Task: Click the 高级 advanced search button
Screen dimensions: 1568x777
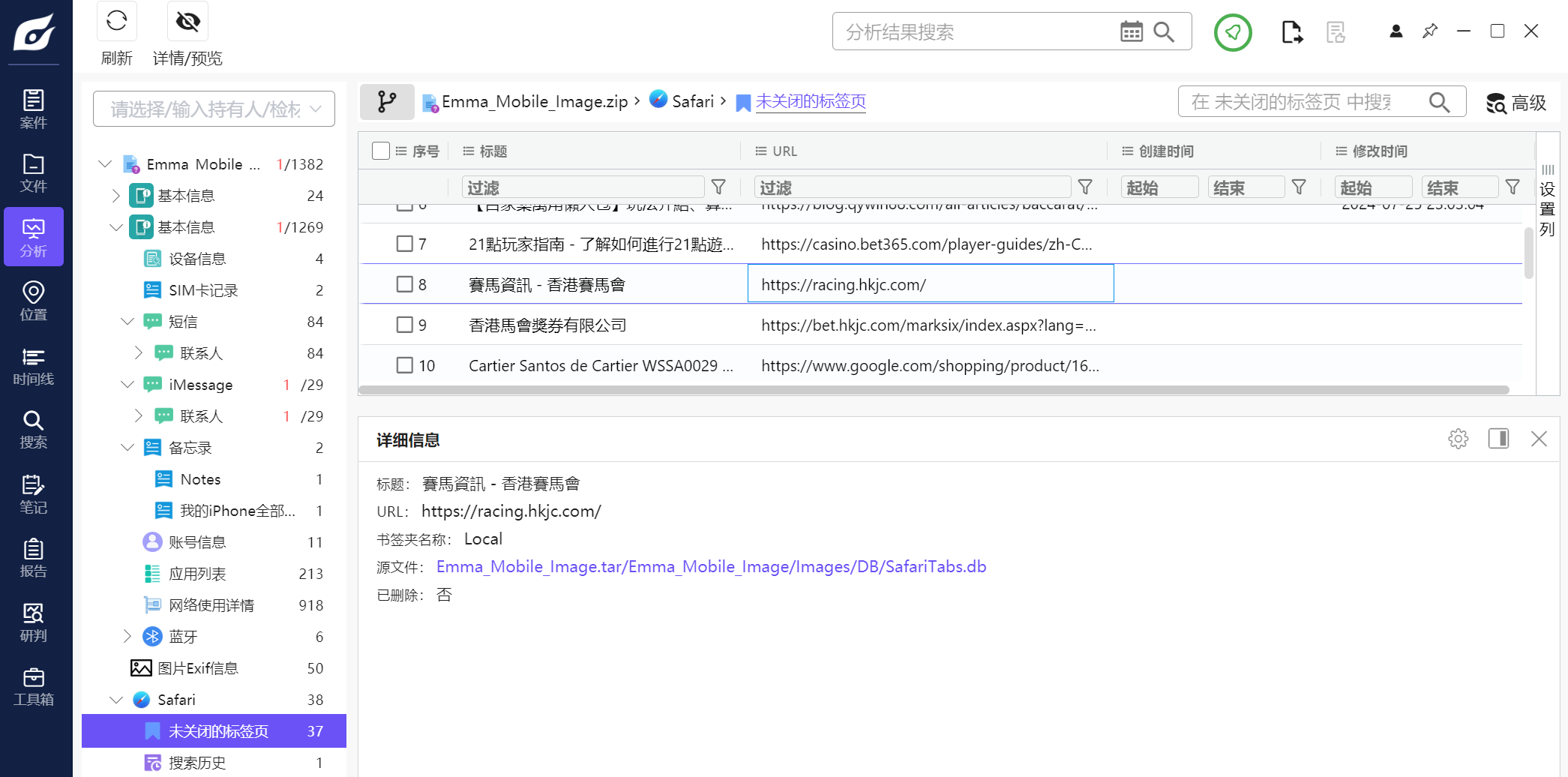Action: point(1517,103)
